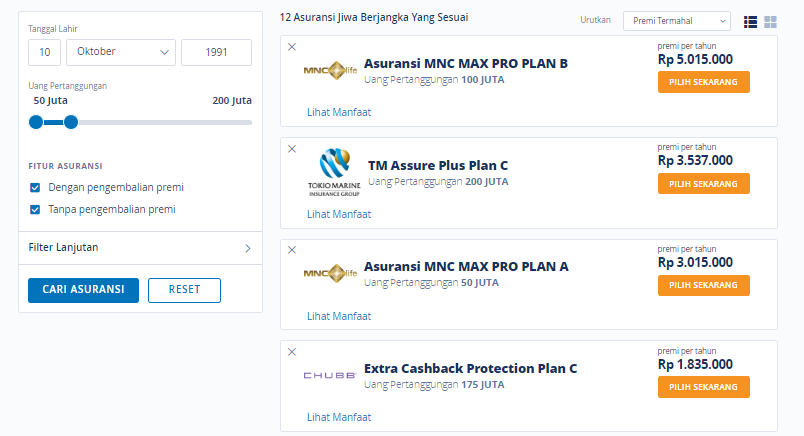Click the Tokio Marine logo

point(334,172)
